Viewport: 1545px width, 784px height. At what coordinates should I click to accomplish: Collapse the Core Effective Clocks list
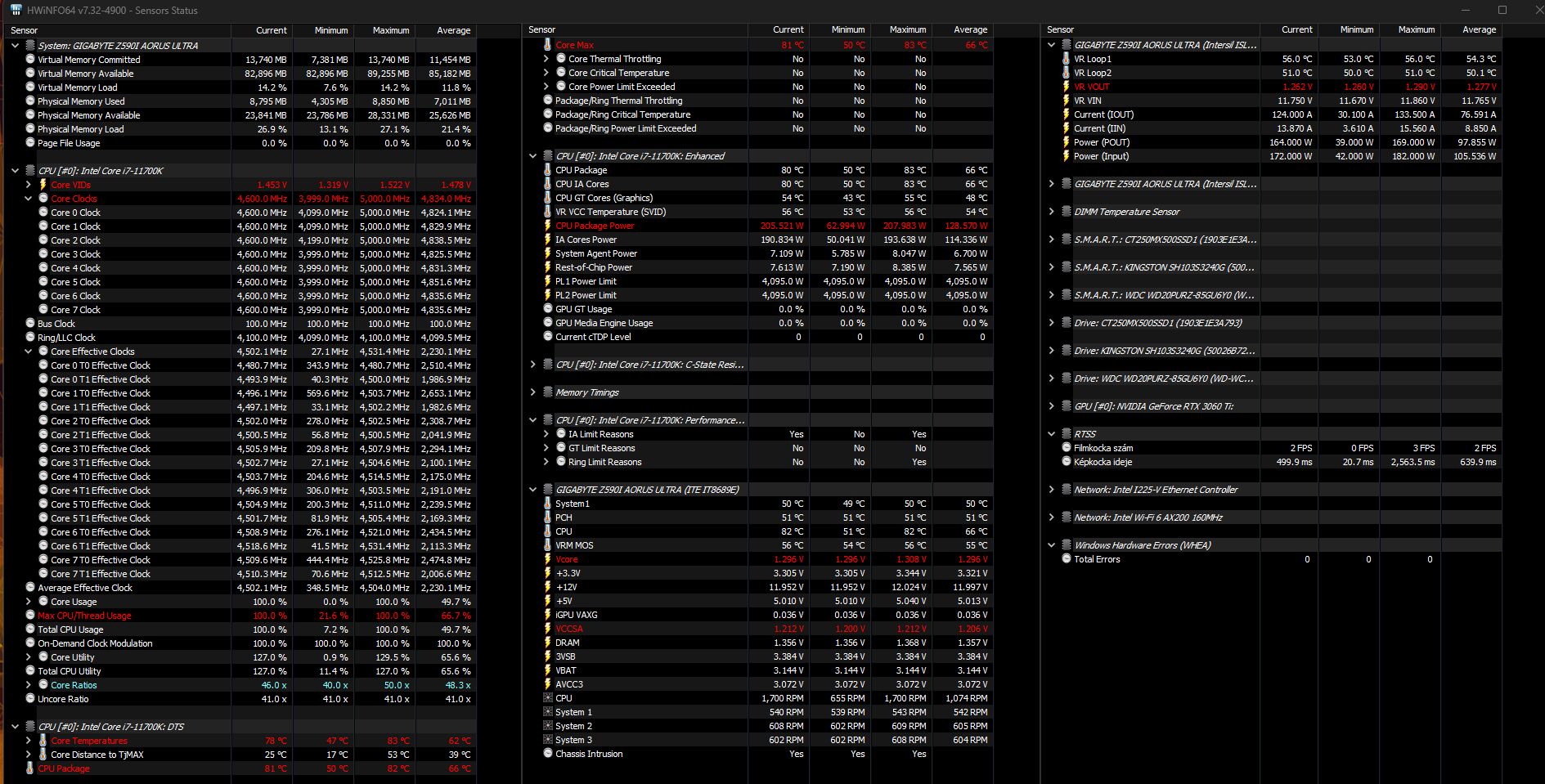click(29, 352)
